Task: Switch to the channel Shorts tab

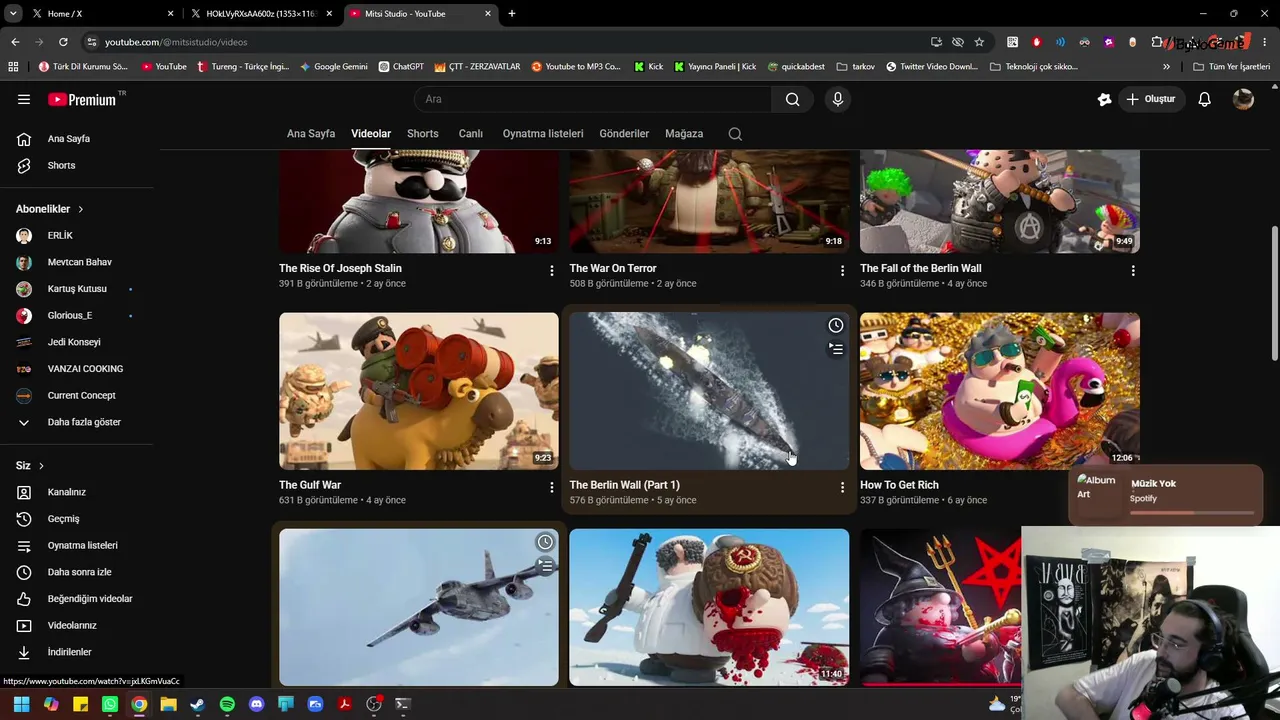Action: coord(423,134)
